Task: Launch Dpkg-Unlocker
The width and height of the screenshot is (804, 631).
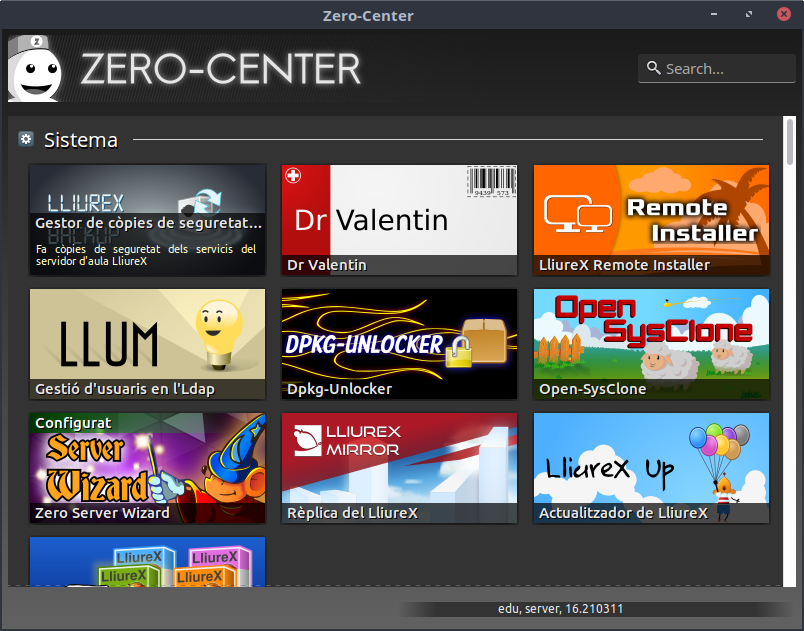Action: [399, 344]
